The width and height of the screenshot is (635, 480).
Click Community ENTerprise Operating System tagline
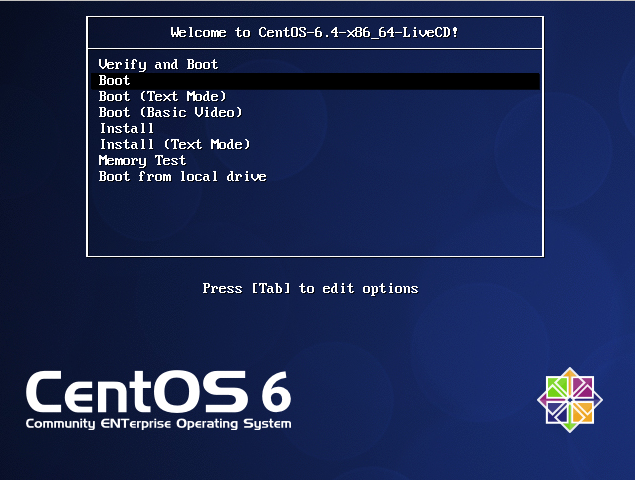[x=158, y=424]
